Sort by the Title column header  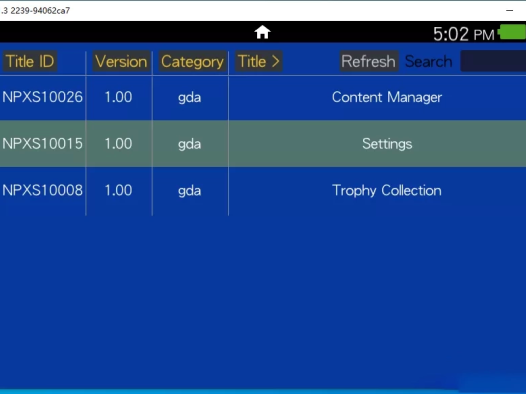pos(259,61)
